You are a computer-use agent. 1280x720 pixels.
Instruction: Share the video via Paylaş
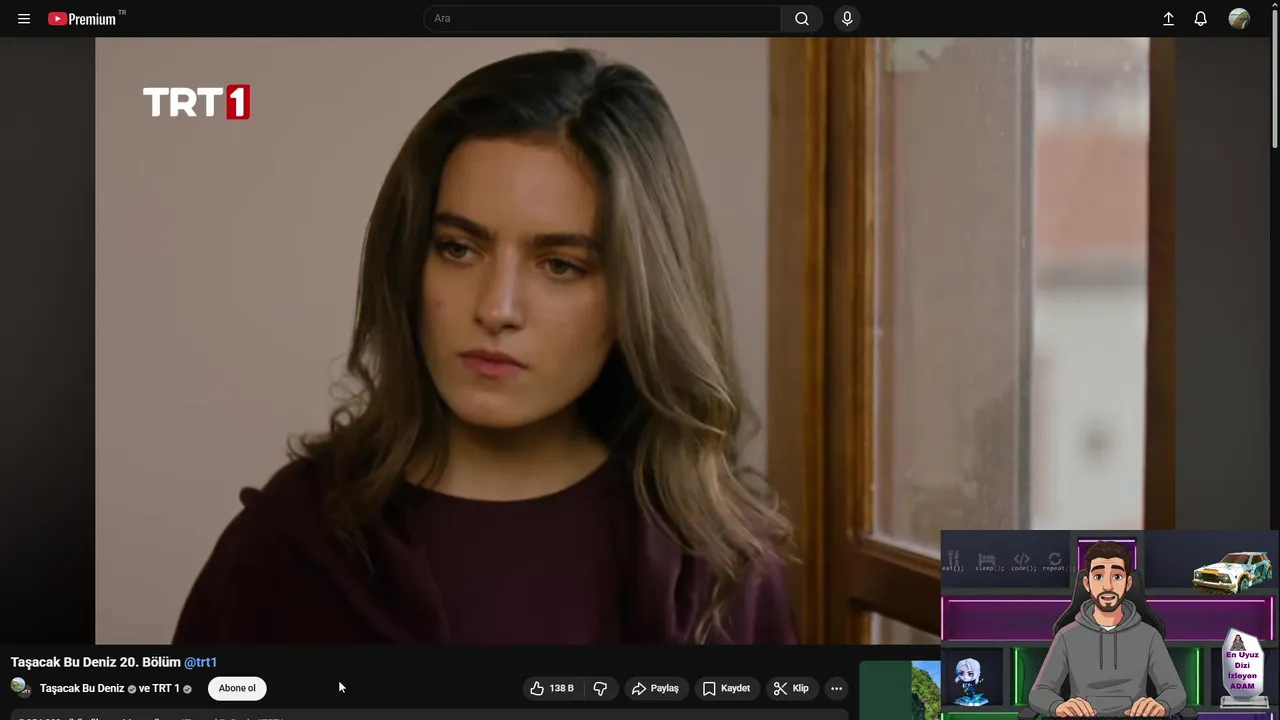655,688
